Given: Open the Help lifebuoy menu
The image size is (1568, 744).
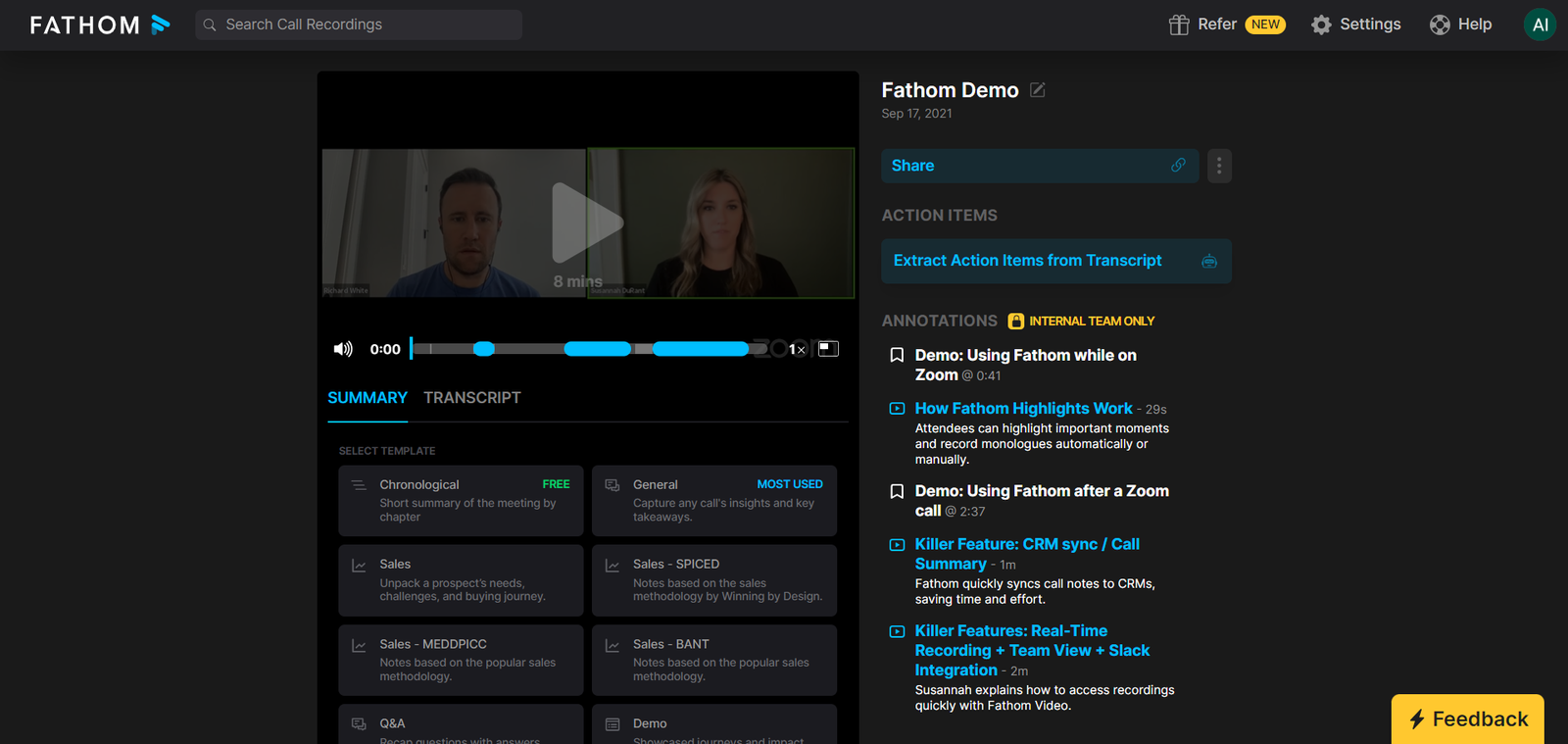Looking at the screenshot, I should point(1440,25).
